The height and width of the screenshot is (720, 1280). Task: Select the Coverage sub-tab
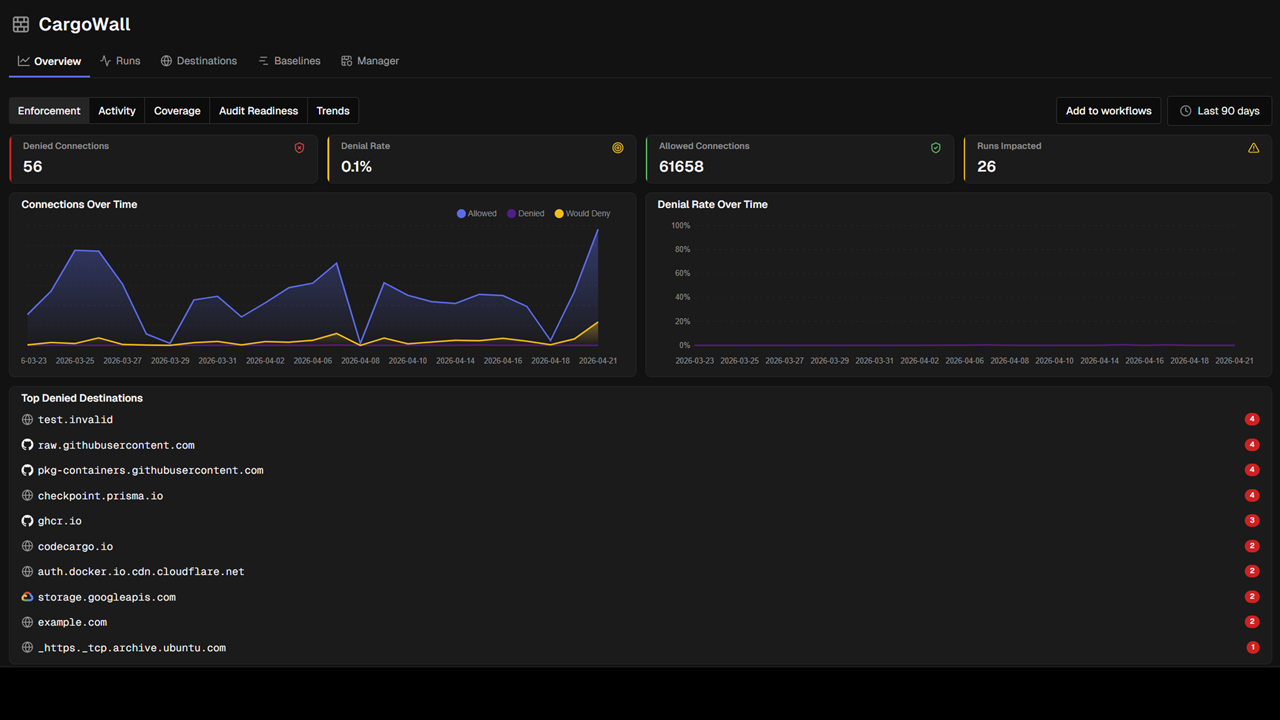pos(177,111)
